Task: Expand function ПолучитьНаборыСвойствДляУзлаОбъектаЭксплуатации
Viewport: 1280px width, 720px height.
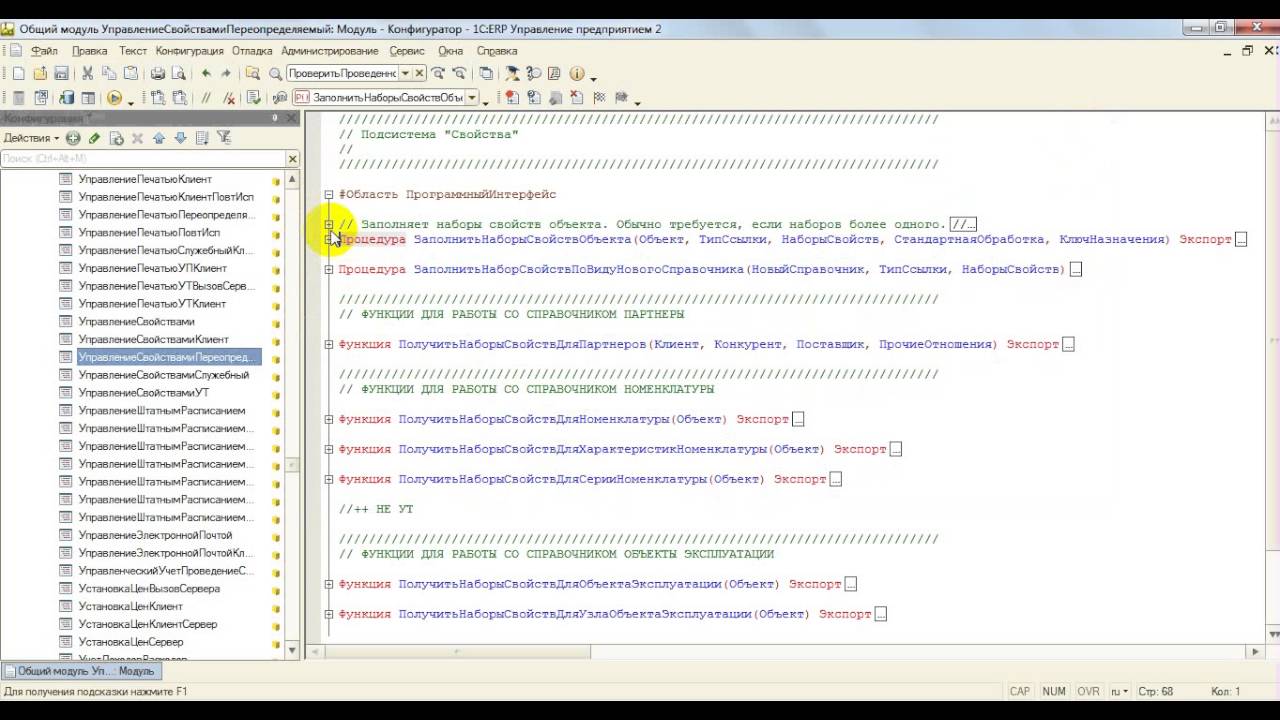Action: 328,614
